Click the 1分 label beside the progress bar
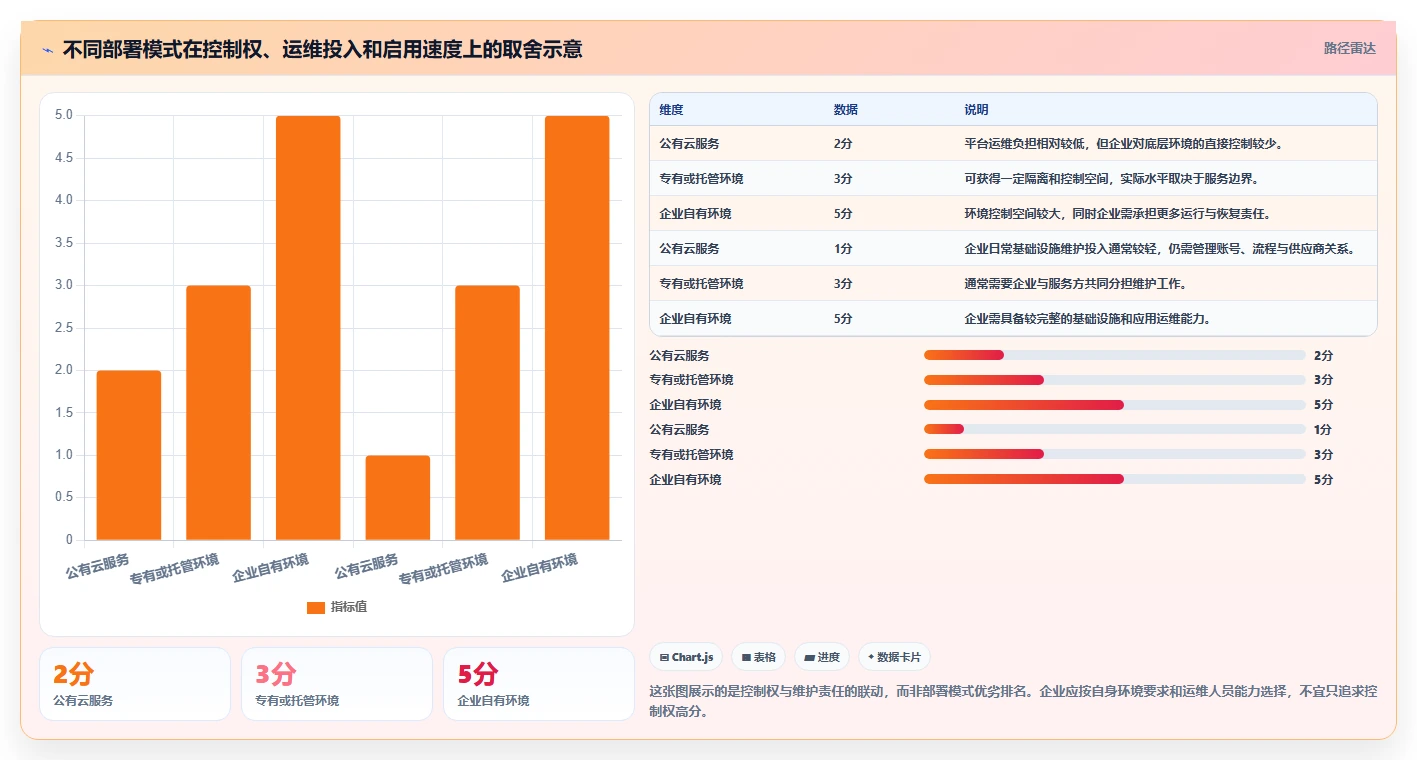The image size is (1417, 760). click(1323, 429)
